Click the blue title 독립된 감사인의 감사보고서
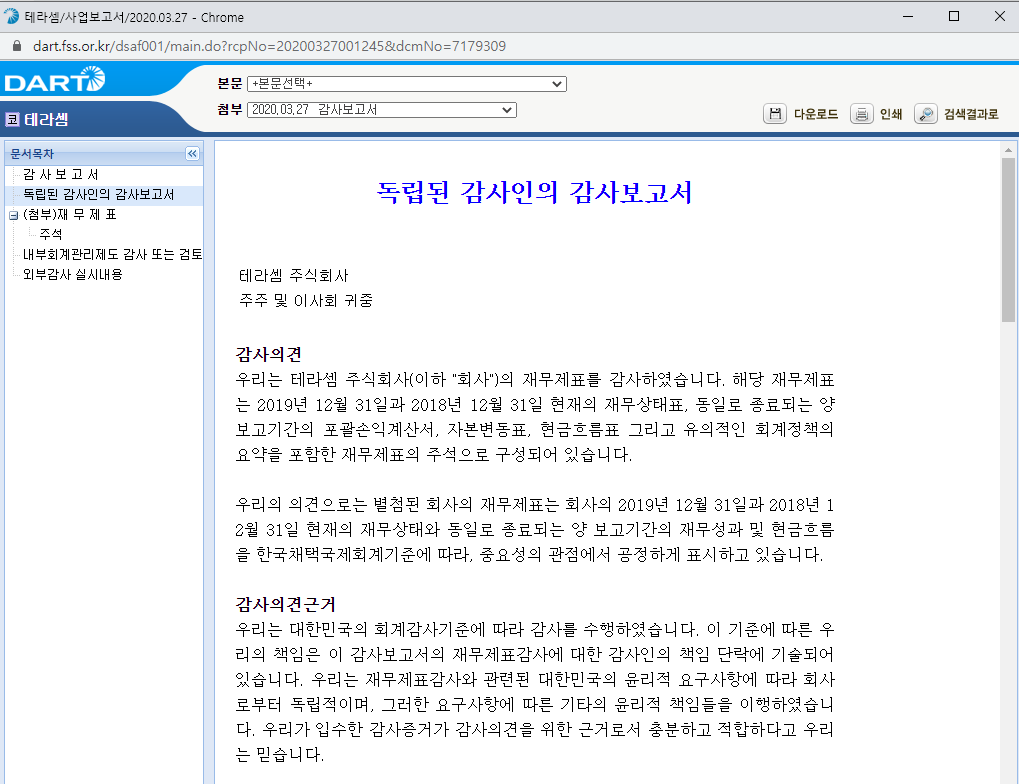 click(534, 192)
